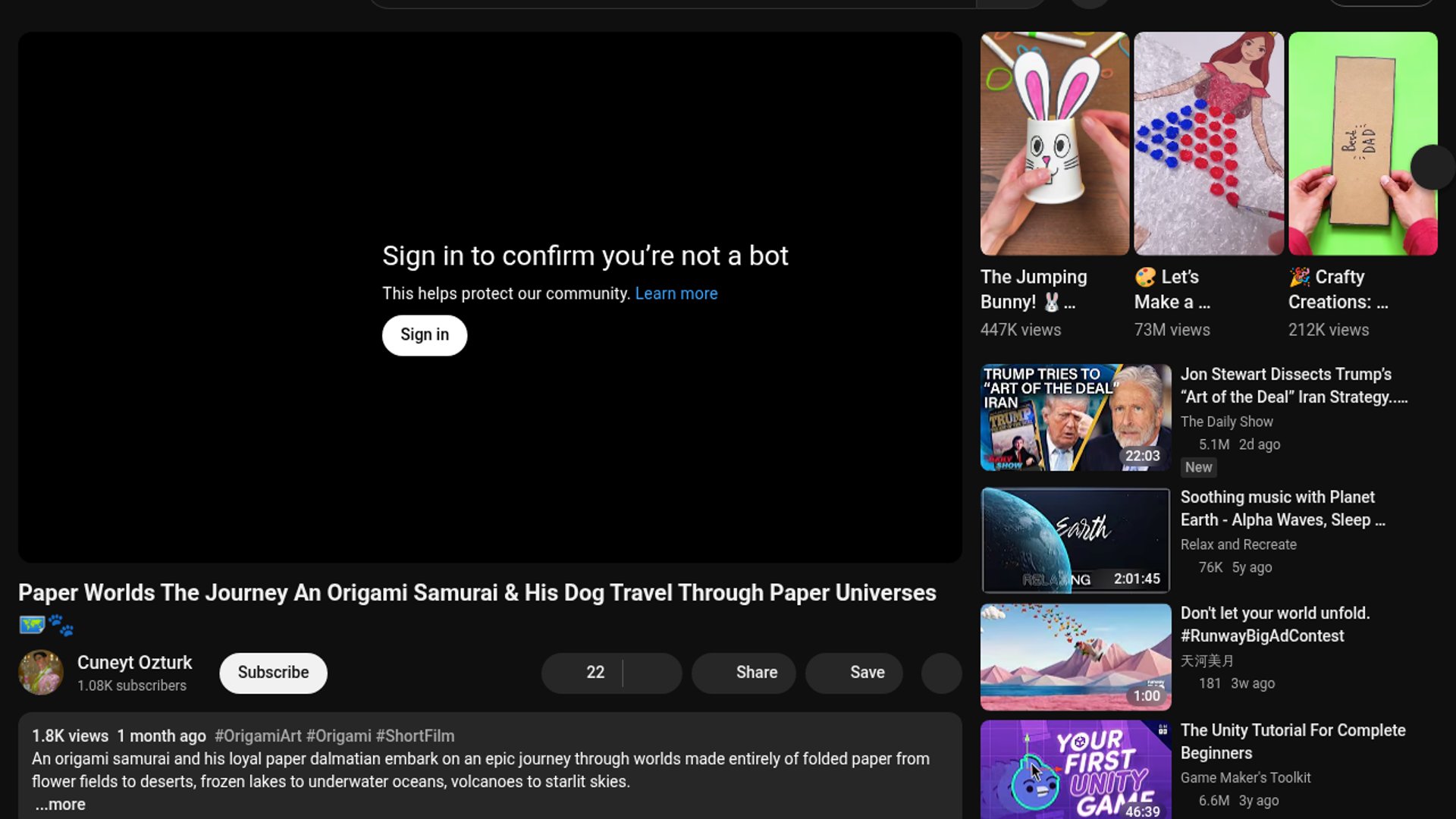Play Let's Make a short thumbnail
The width and height of the screenshot is (1456, 819).
[1208, 144]
